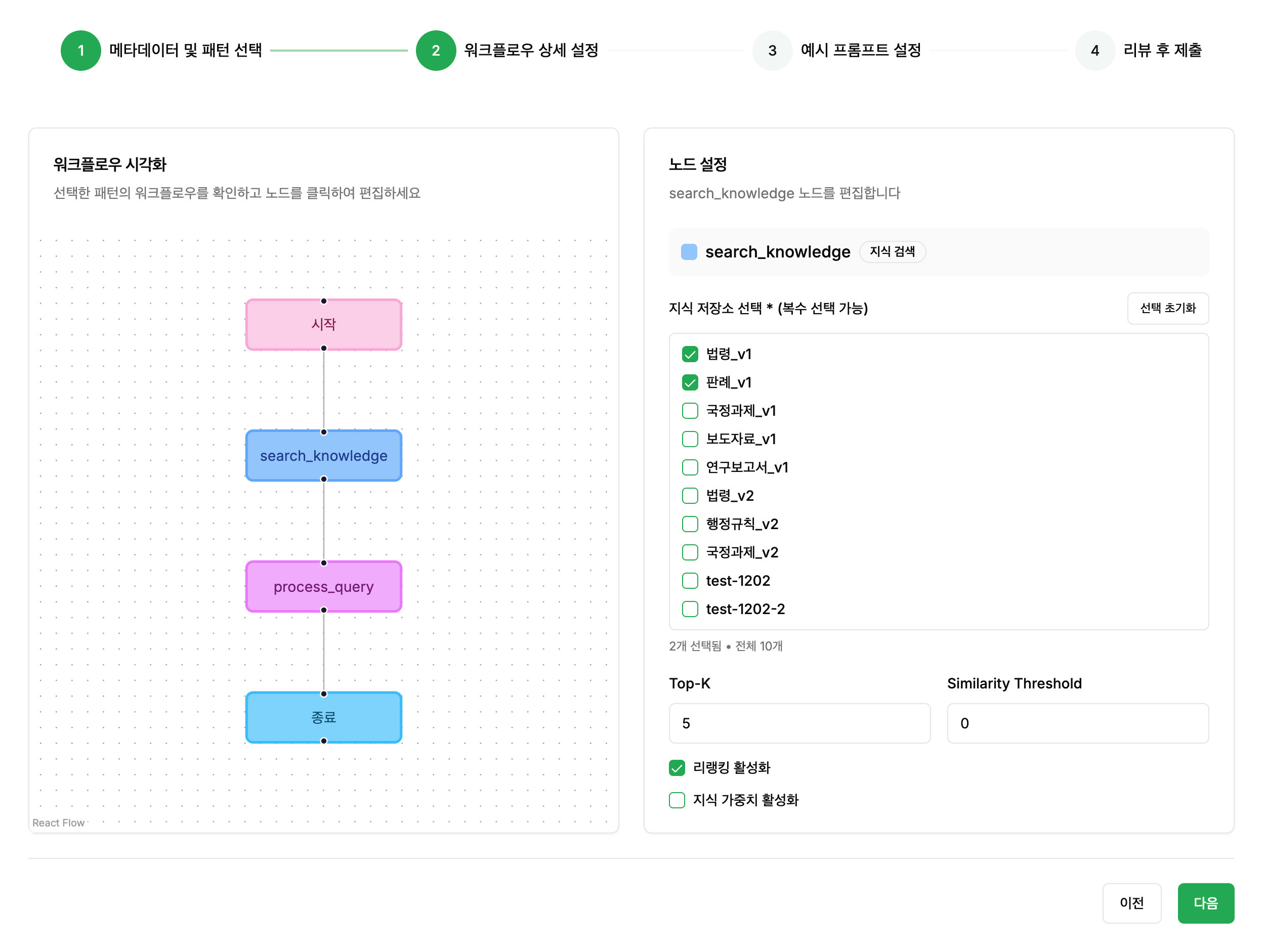Click the blue search_knowledge color swatch
This screenshot has height=952, width=1265.
click(689, 251)
